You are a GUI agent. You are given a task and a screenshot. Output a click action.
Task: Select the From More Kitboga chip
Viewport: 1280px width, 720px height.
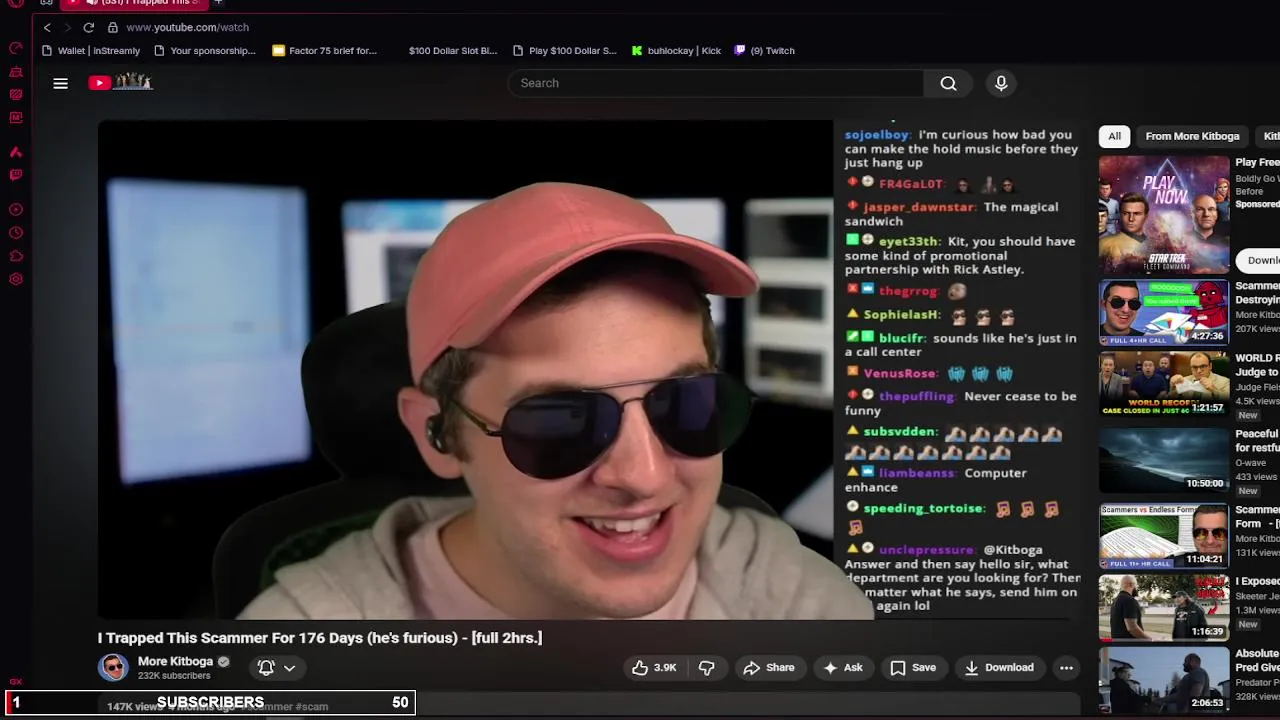pyautogui.click(x=1192, y=136)
